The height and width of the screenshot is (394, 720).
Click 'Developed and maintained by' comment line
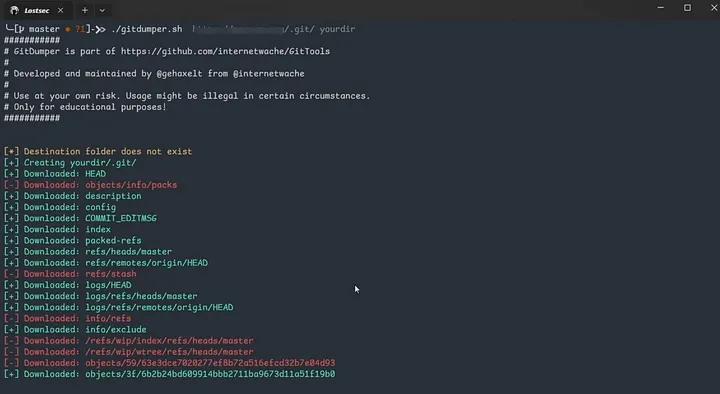click(x=154, y=73)
